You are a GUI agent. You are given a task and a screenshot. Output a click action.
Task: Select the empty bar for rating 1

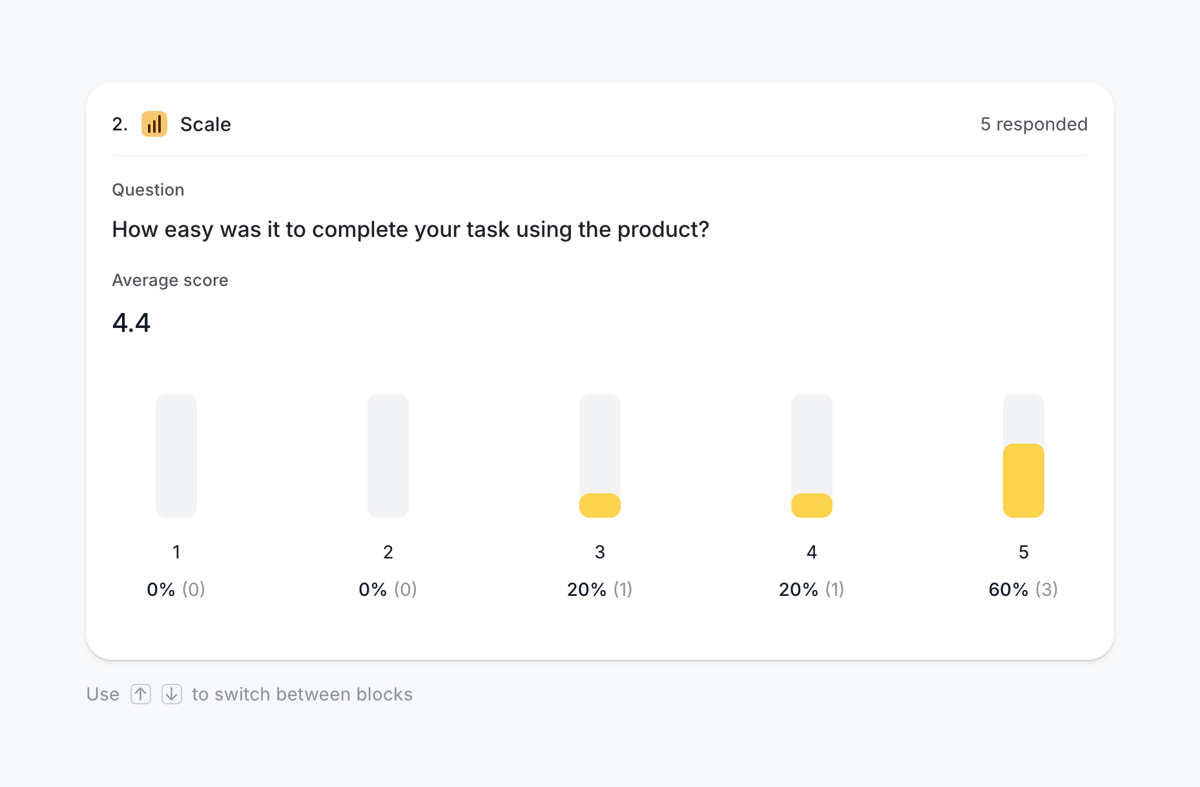point(176,455)
